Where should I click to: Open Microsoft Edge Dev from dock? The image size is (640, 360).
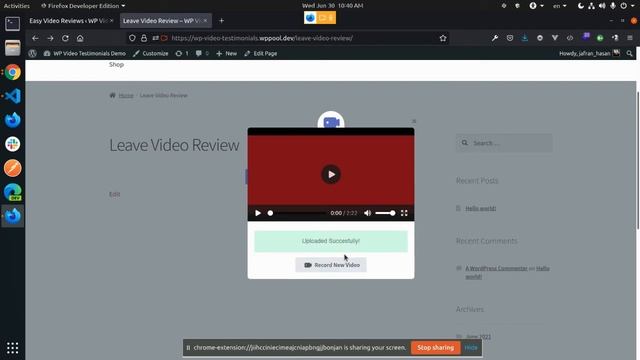tap(13, 192)
